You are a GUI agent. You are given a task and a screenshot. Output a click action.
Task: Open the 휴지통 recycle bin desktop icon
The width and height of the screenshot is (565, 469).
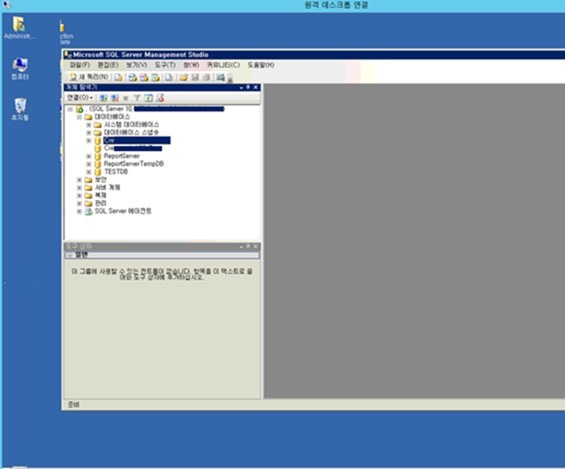pos(20,109)
